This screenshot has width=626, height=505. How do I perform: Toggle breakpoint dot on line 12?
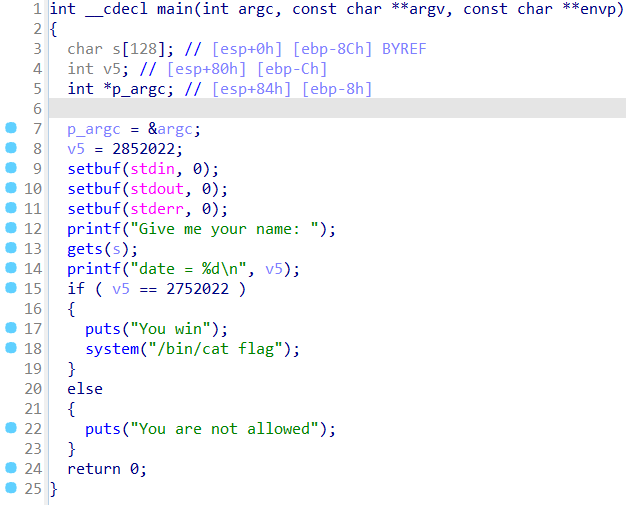11,228
